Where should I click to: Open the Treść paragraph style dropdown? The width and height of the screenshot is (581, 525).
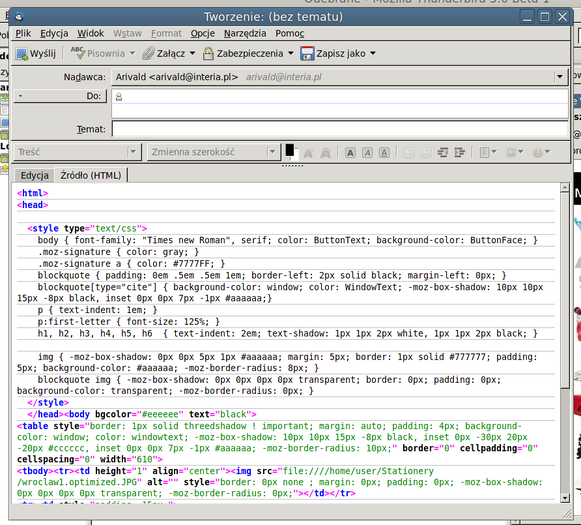tap(78, 152)
